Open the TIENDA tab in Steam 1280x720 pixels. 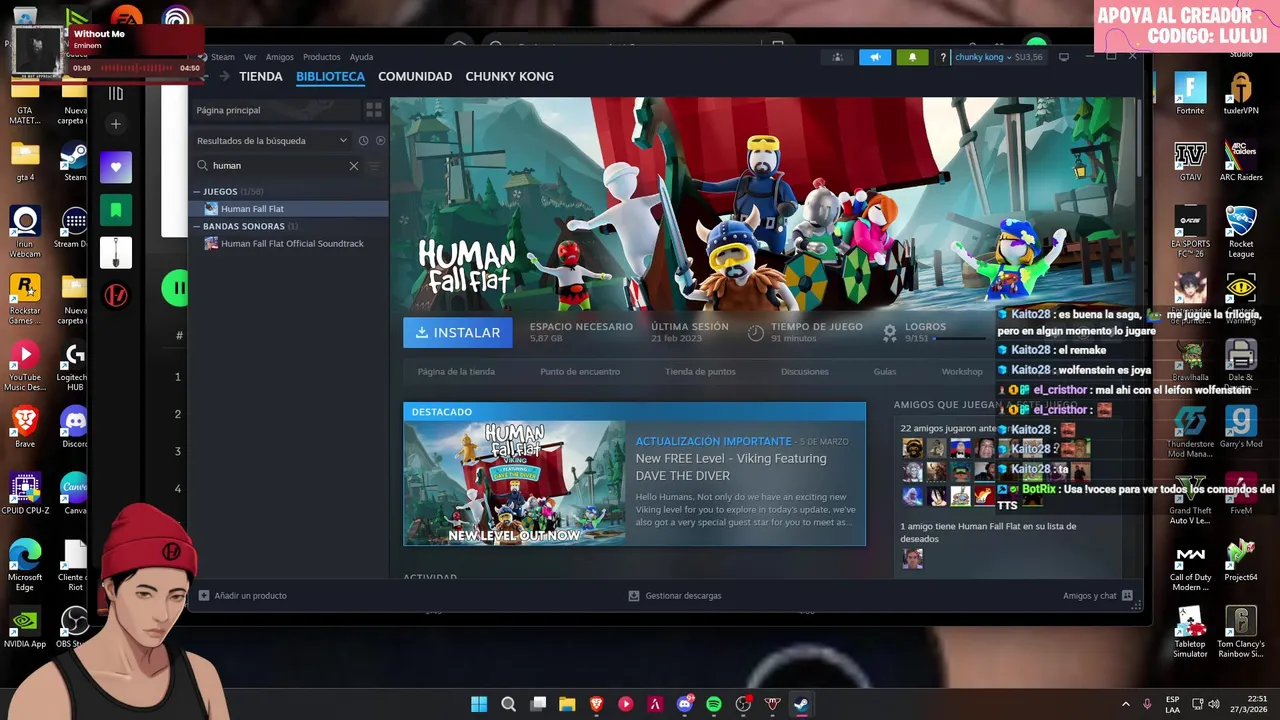click(261, 76)
